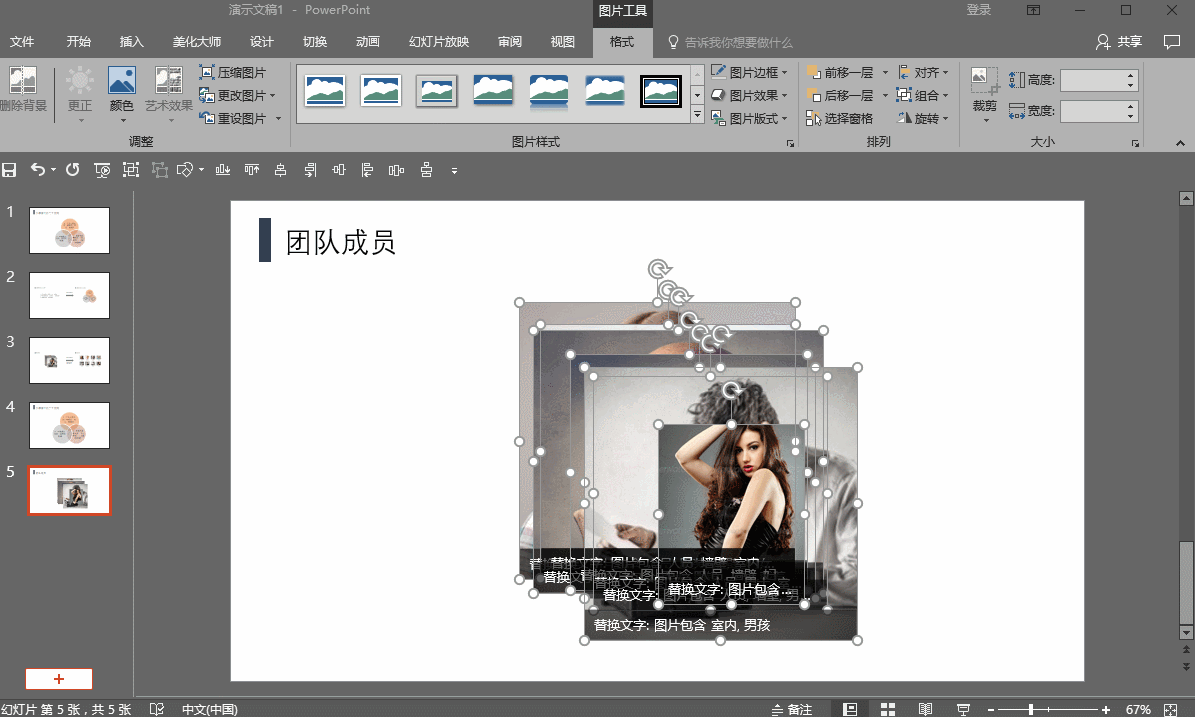This screenshot has height=717, width=1195.
Task: Click the Shapes icon in the quick toolbar
Action: pyautogui.click(x=185, y=170)
